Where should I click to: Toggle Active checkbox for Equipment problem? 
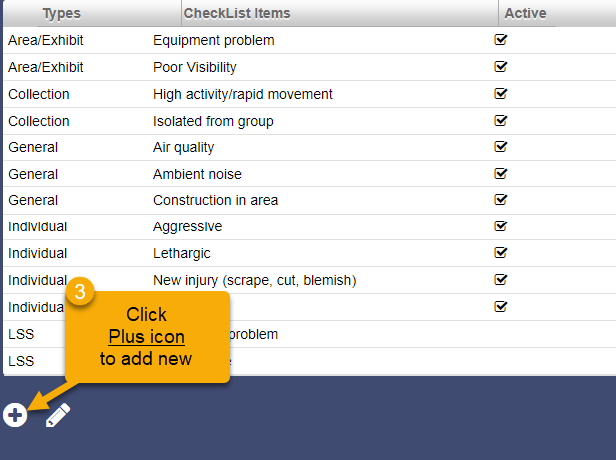(x=500, y=40)
